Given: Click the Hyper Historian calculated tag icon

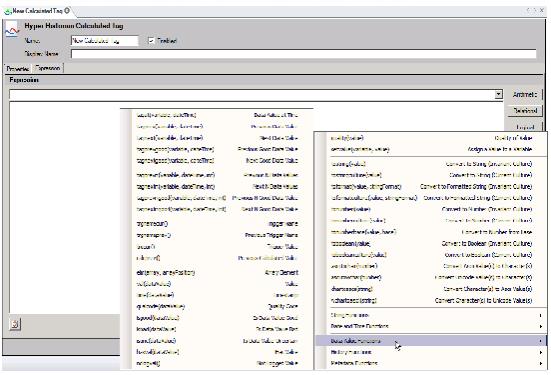Looking at the screenshot, I should click(x=12, y=30).
